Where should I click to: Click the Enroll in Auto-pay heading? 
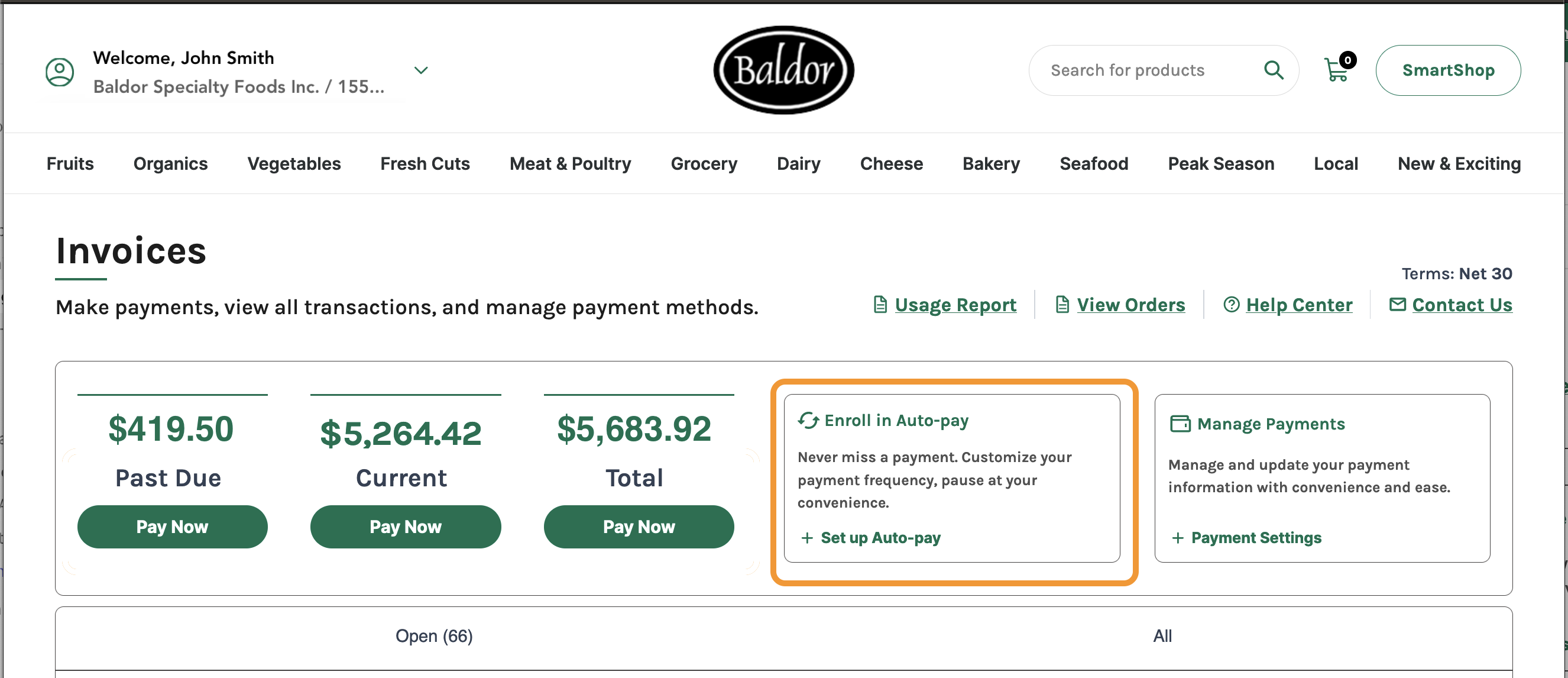click(896, 420)
